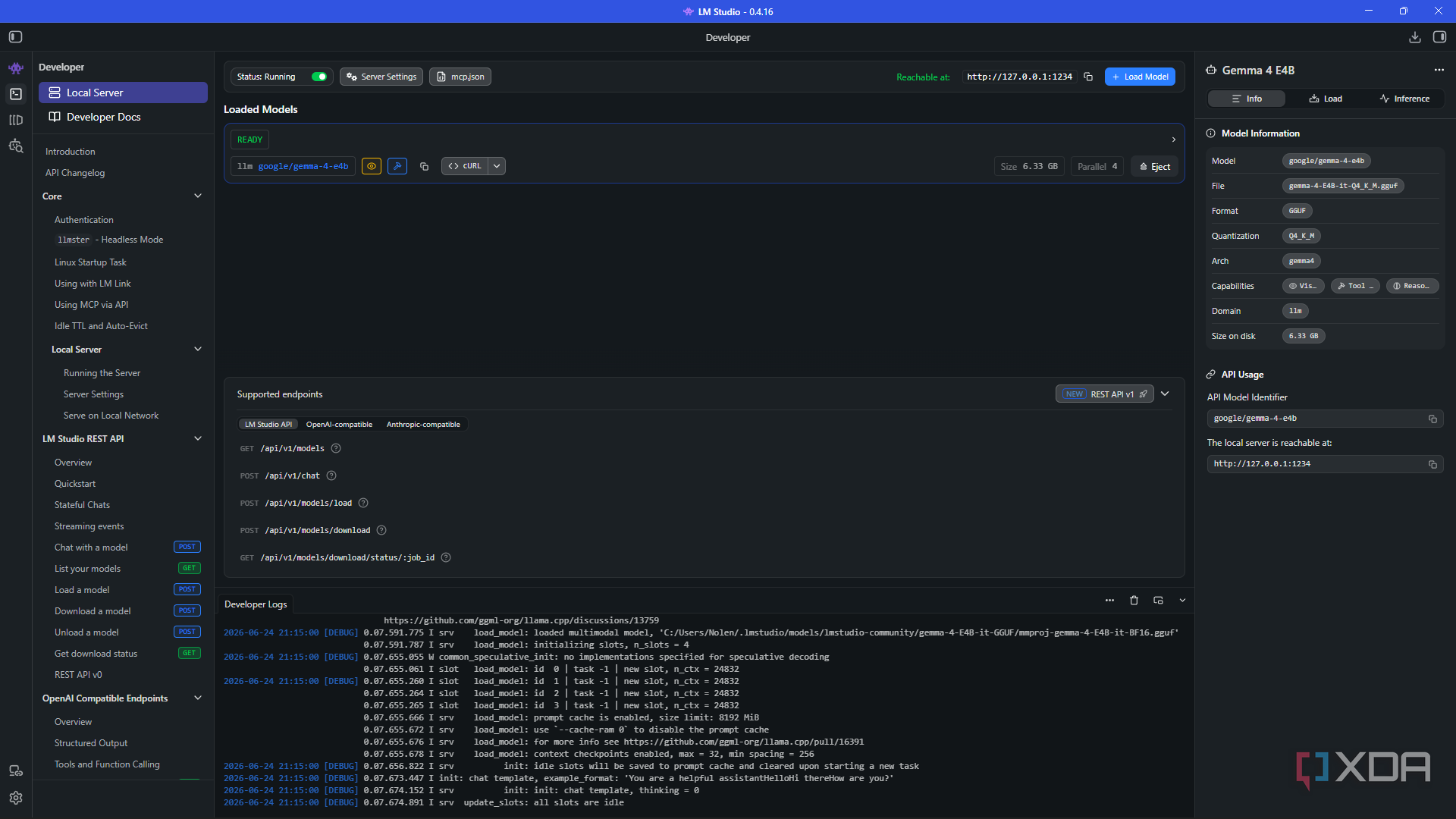Open the Developer Docs sidebar item
1456x819 pixels.
(123, 117)
